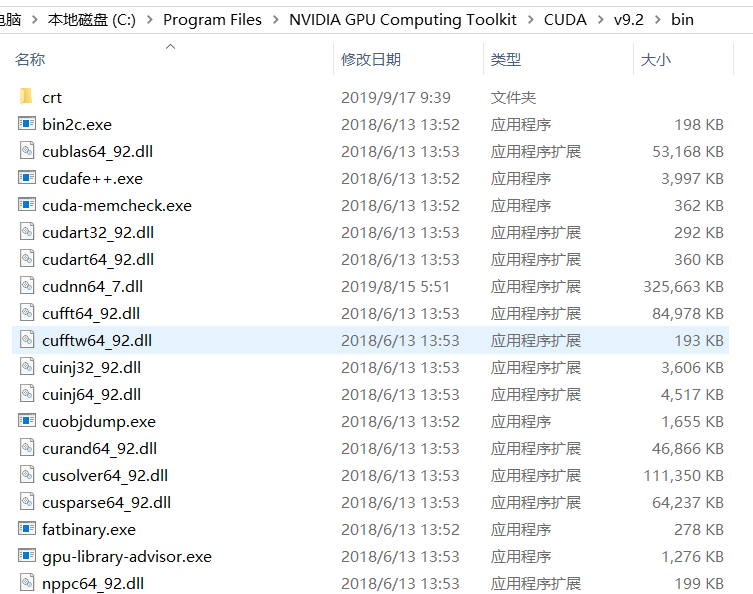Image resolution: width=753 pixels, height=594 pixels.
Task: Expand the breadcrumb chevron after v9.2
Action: pyautogui.click(x=657, y=20)
